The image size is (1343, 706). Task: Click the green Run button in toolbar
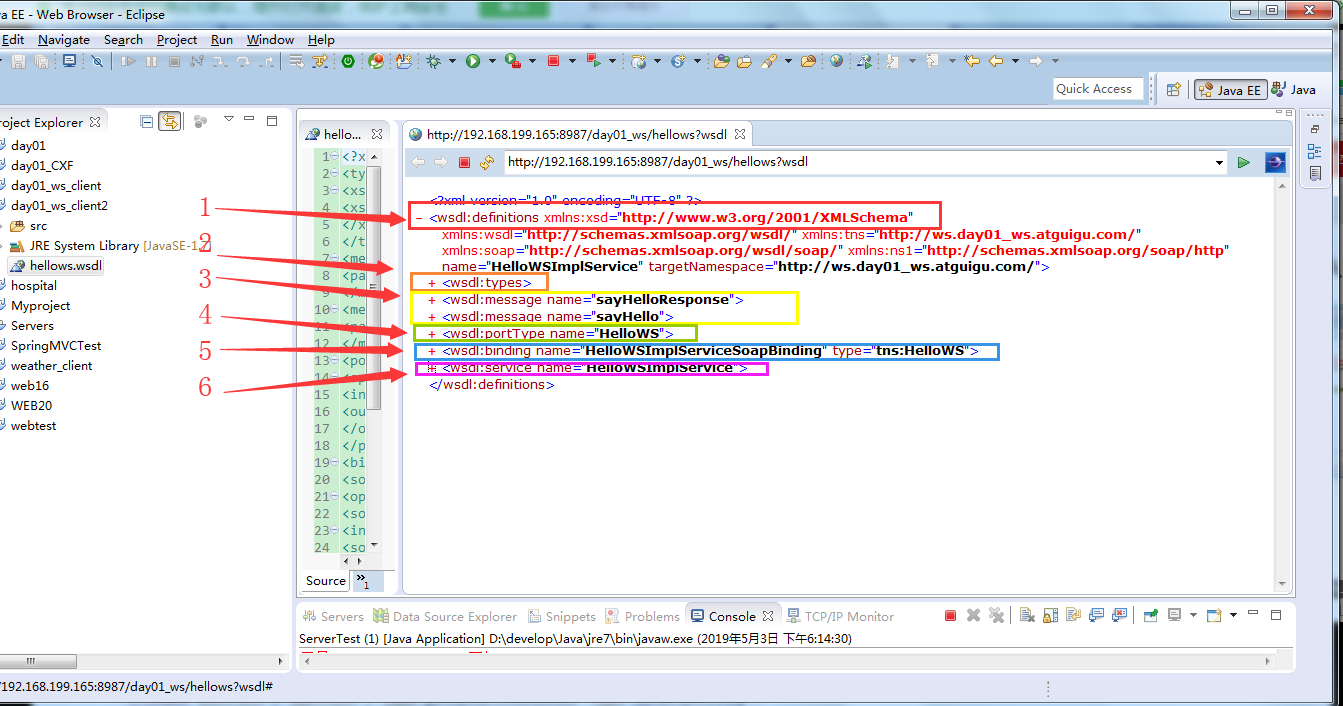tap(472, 61)
